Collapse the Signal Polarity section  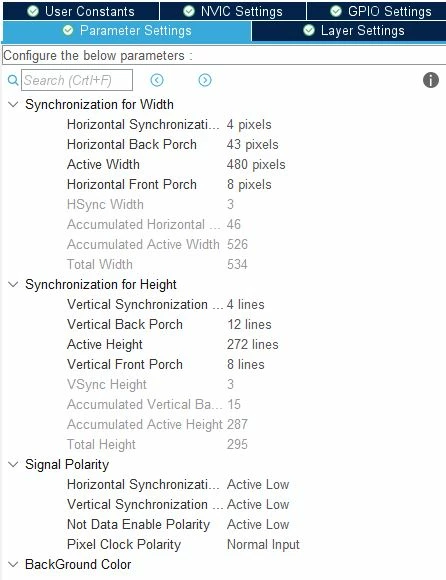point(13,465)
